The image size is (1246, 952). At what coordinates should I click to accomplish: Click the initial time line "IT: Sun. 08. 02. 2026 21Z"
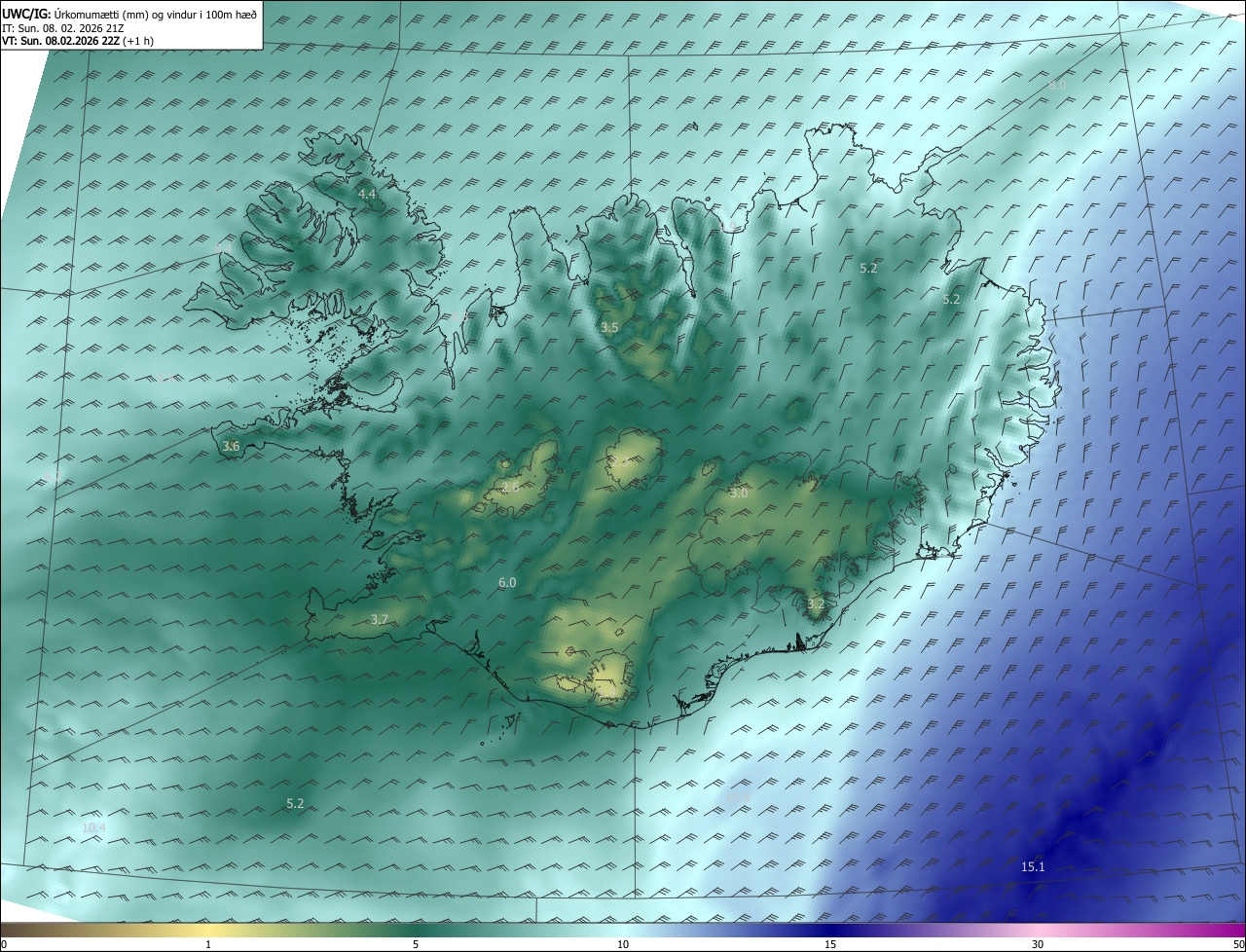(62, 27)
